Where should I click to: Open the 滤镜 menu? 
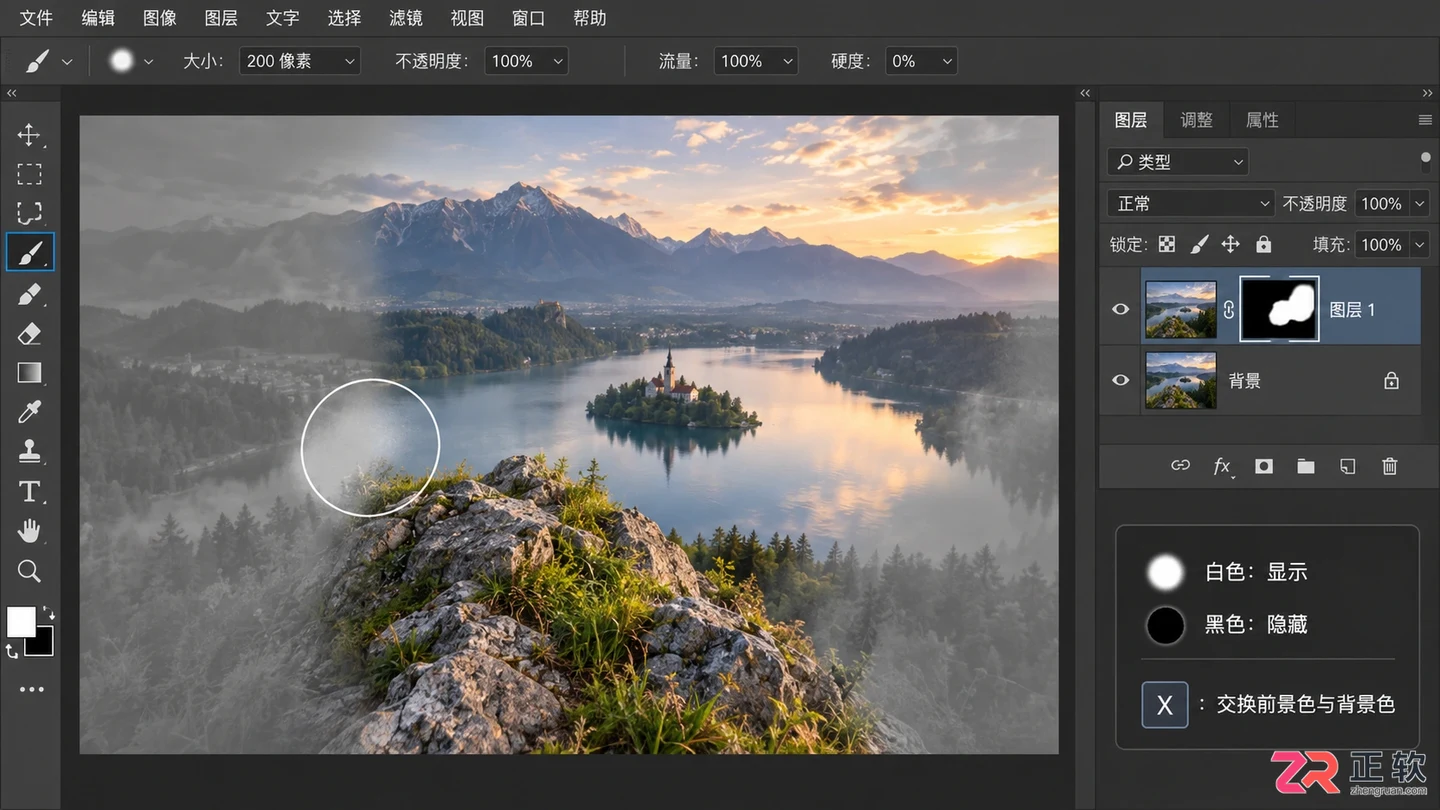pyautogui.click(x=405, y=18)
